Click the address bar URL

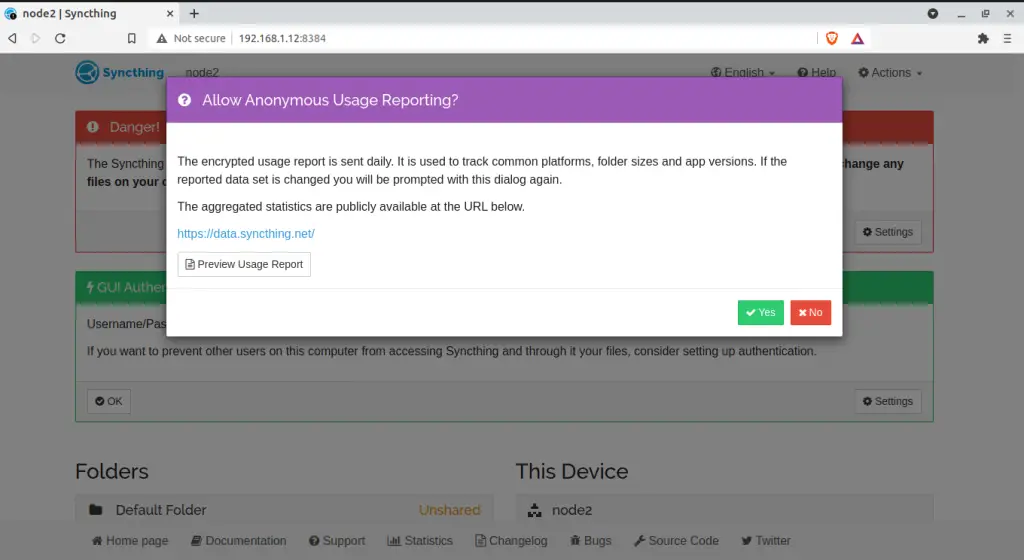282,39
